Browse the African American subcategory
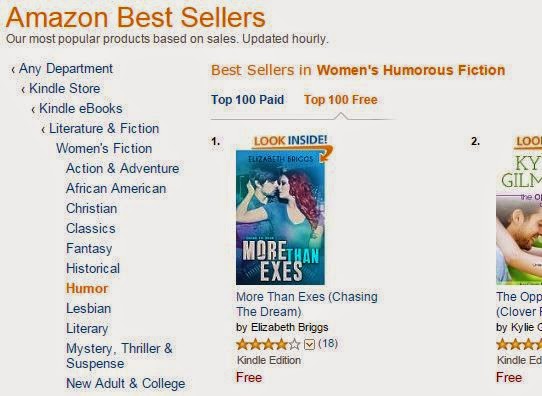The image size is (542, 396). (116, 189)
